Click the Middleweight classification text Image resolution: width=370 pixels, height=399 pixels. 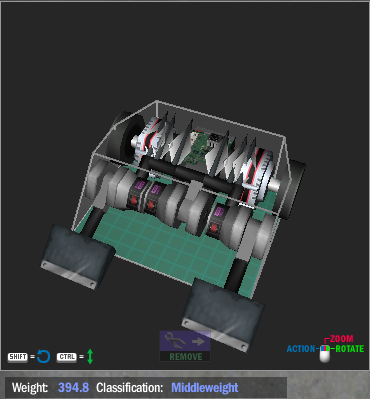205,388
